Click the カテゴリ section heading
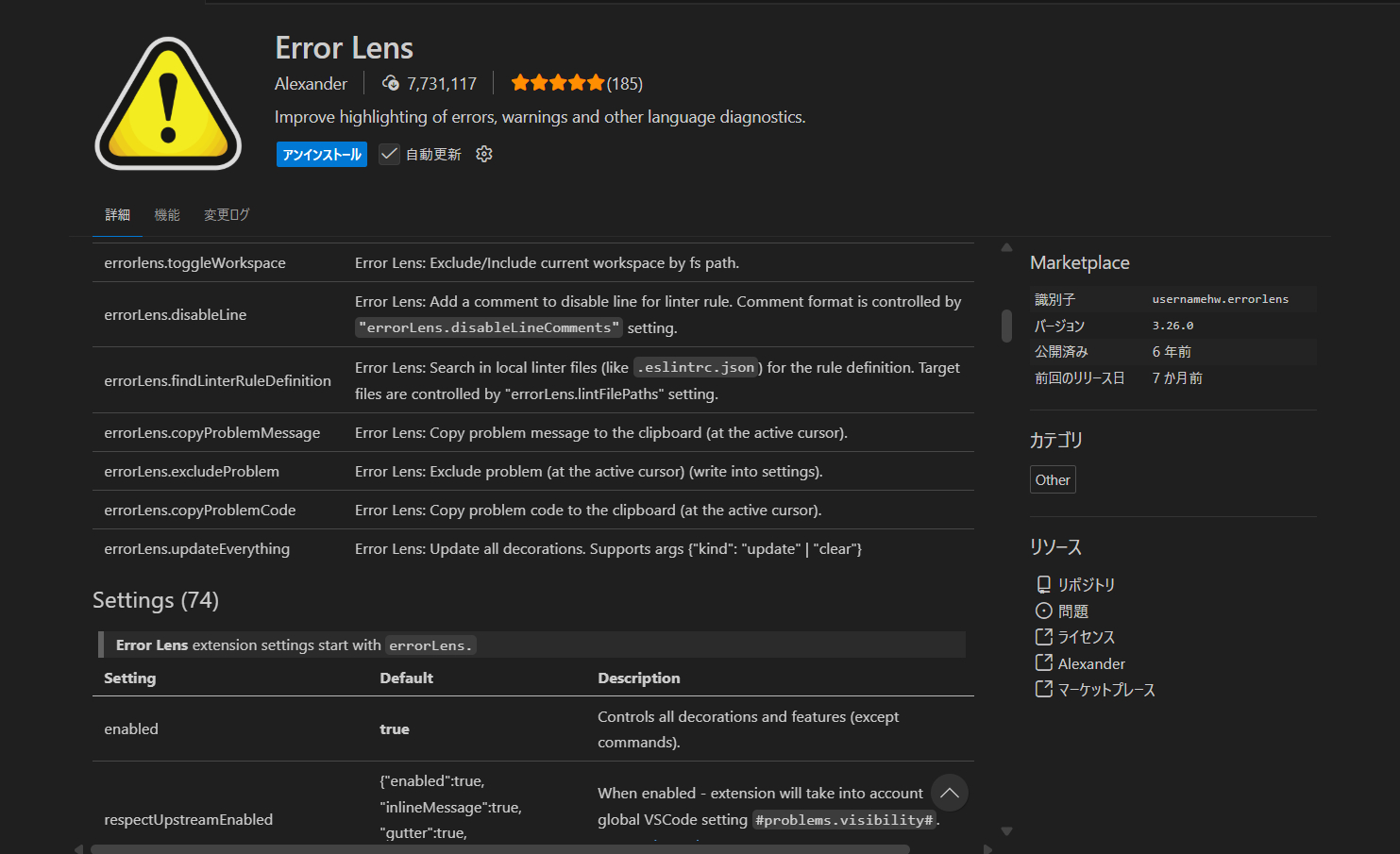The width and height of the screenshot is (1400, 854). pyautogui.click(x=1055, y=440)
